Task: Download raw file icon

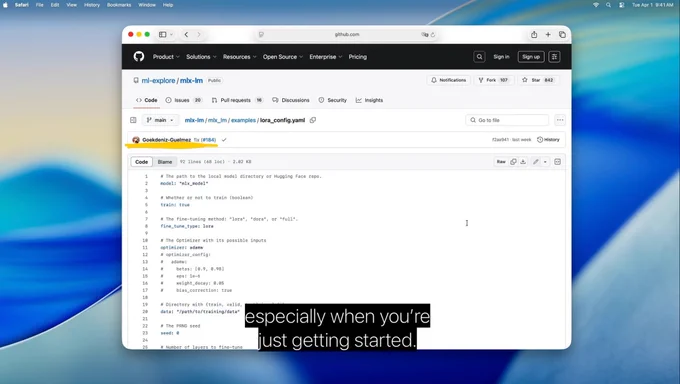Action: 523,162
